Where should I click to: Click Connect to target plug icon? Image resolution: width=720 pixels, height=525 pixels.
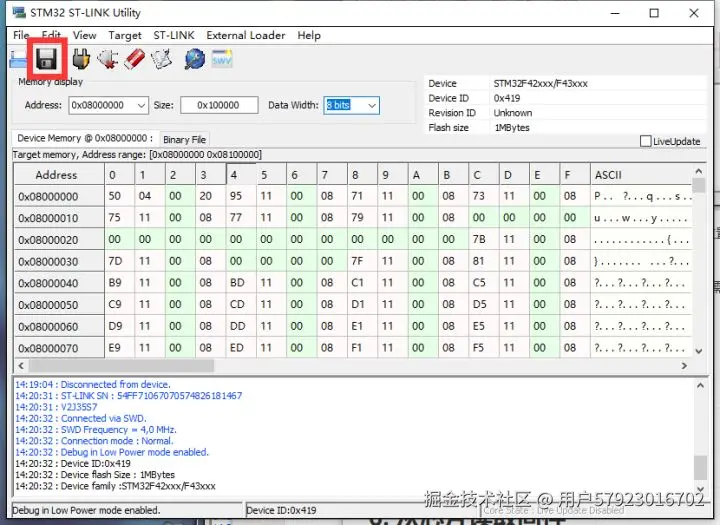pyautogui.click(x=81, y=59)
